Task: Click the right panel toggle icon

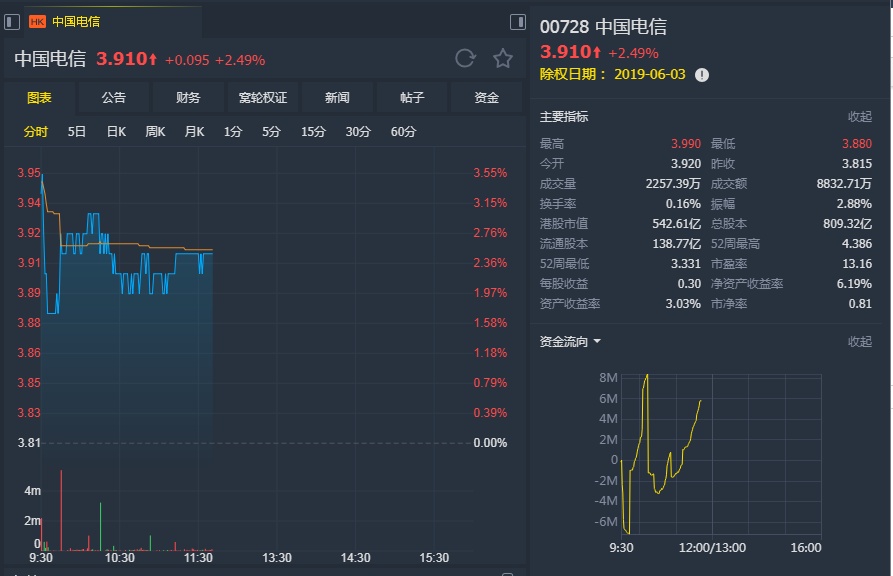Action: tap(518, 21)
